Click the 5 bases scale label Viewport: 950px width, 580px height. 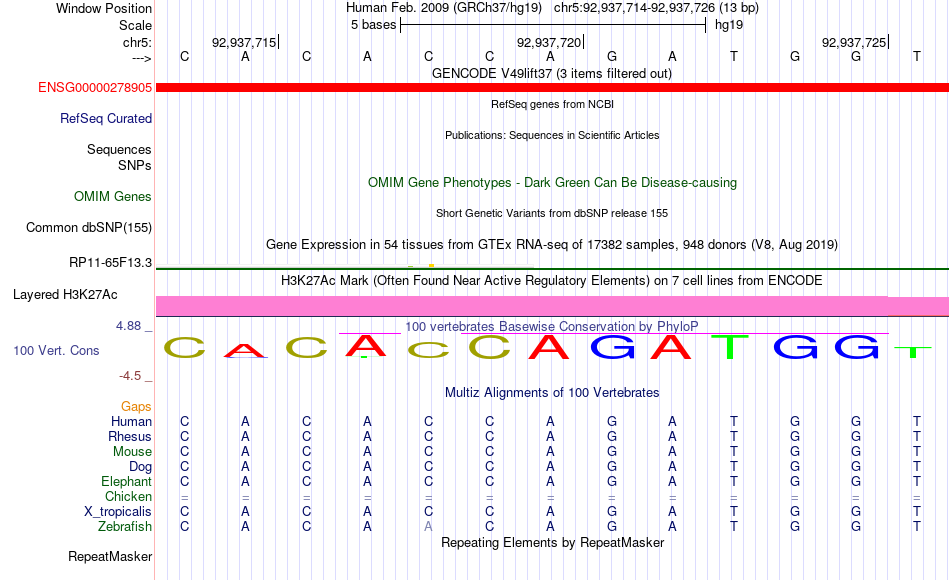coord(373,25)
